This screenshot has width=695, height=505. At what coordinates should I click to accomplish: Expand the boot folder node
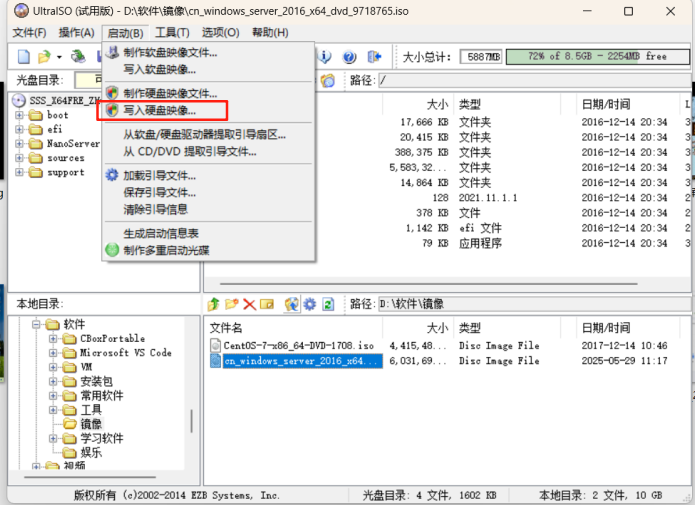pyautogui.click(x=19, y=115)
